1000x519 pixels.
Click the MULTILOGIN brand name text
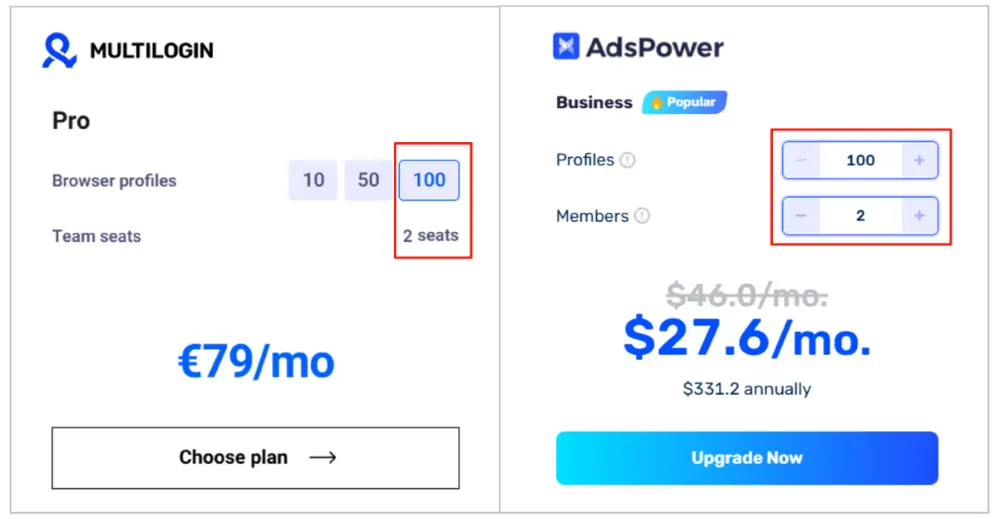pyautogui.click(x=152, y=50)
